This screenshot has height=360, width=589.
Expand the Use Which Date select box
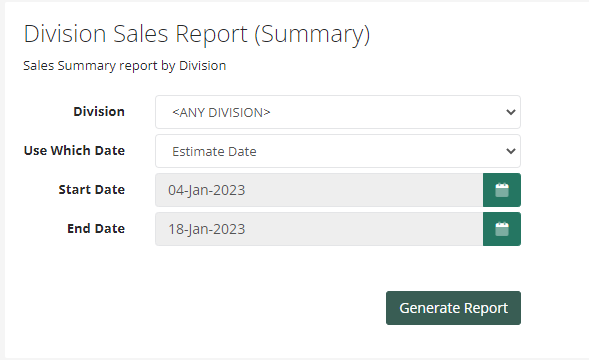338,151
